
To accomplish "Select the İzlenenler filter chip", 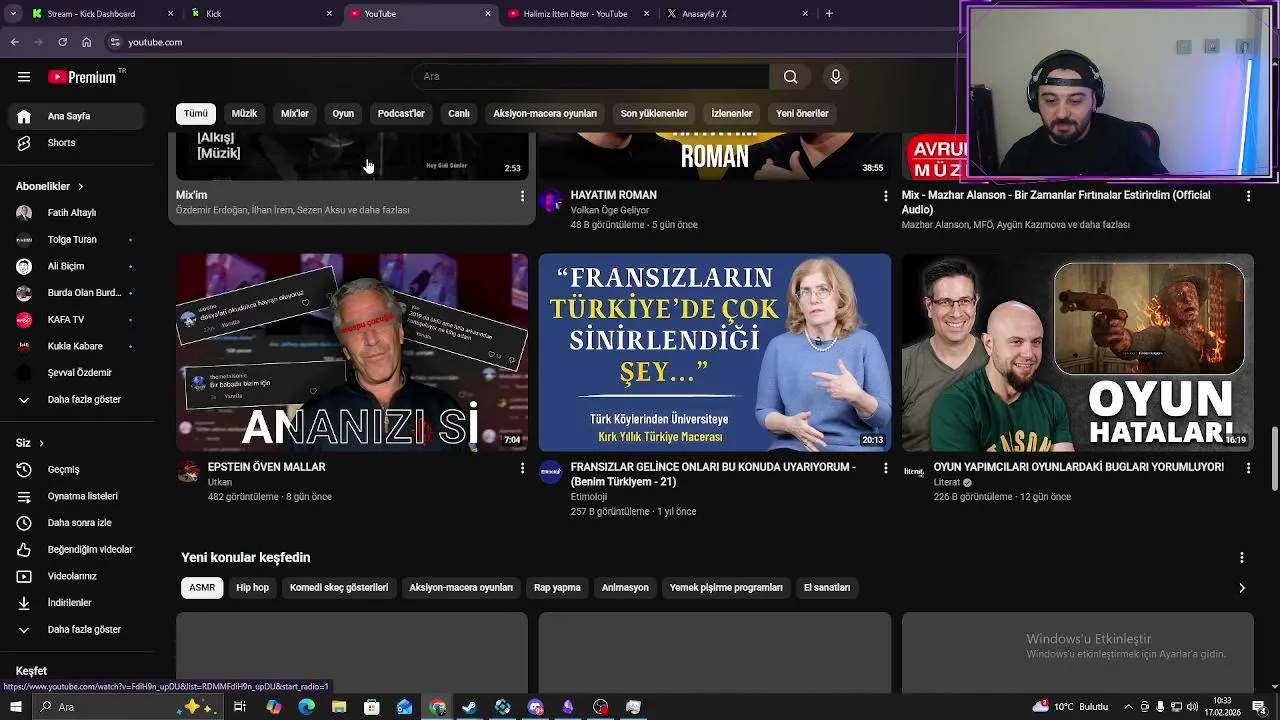I will tap(731, 114).
